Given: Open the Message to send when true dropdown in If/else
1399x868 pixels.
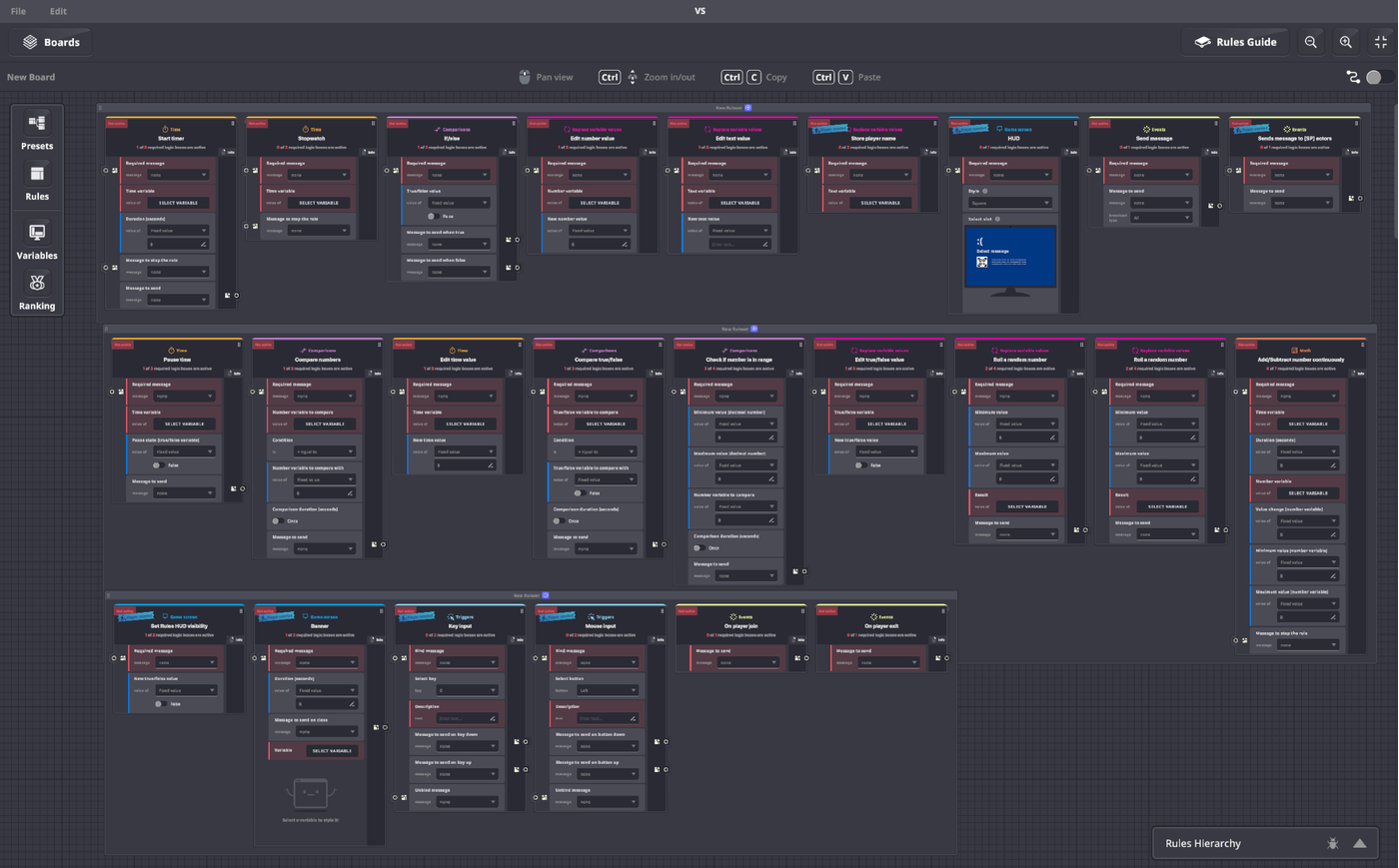Looking at the screenshot, I should click(x=459, y=244).
